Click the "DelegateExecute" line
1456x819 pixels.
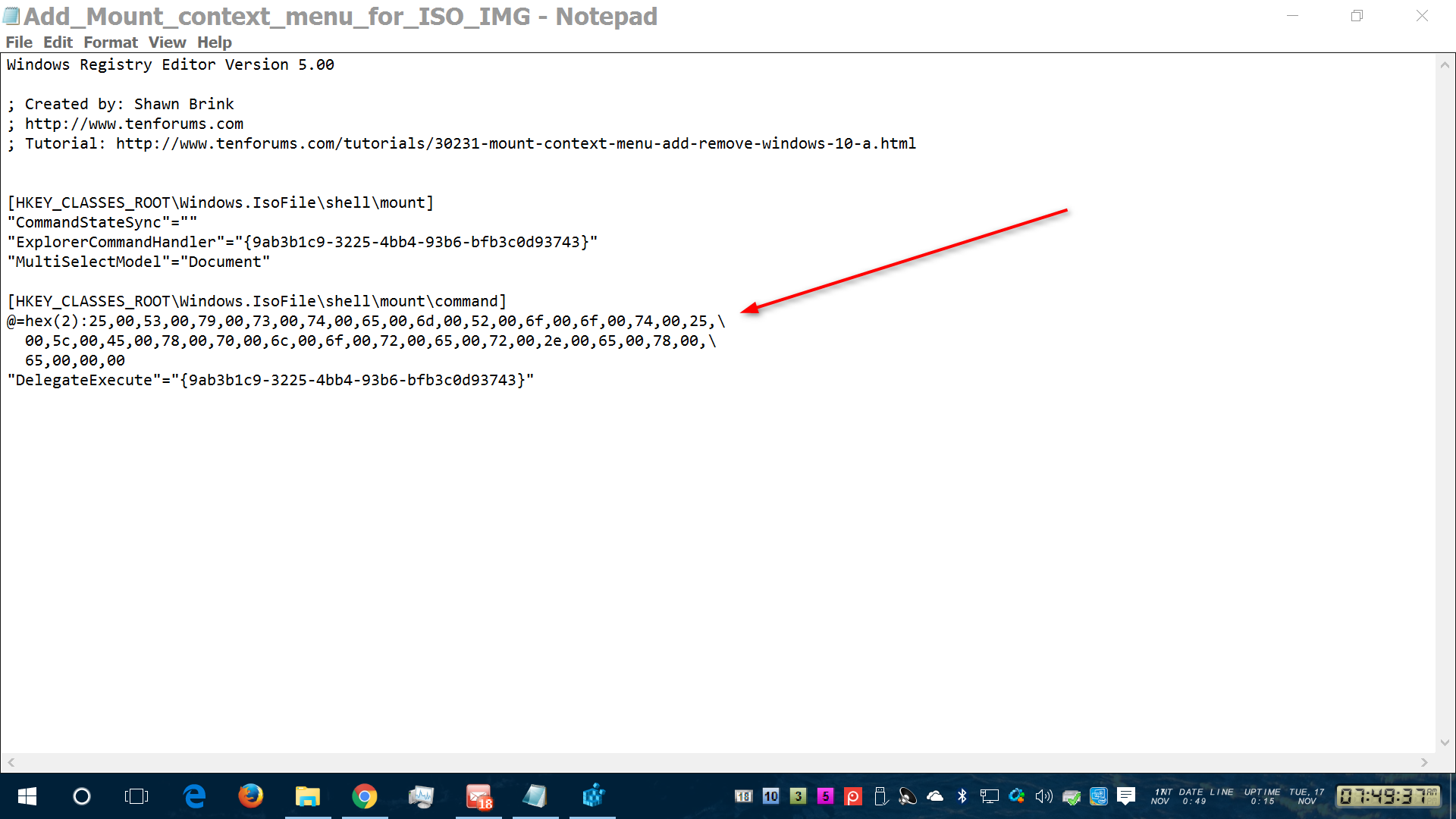tap(271, 381)
